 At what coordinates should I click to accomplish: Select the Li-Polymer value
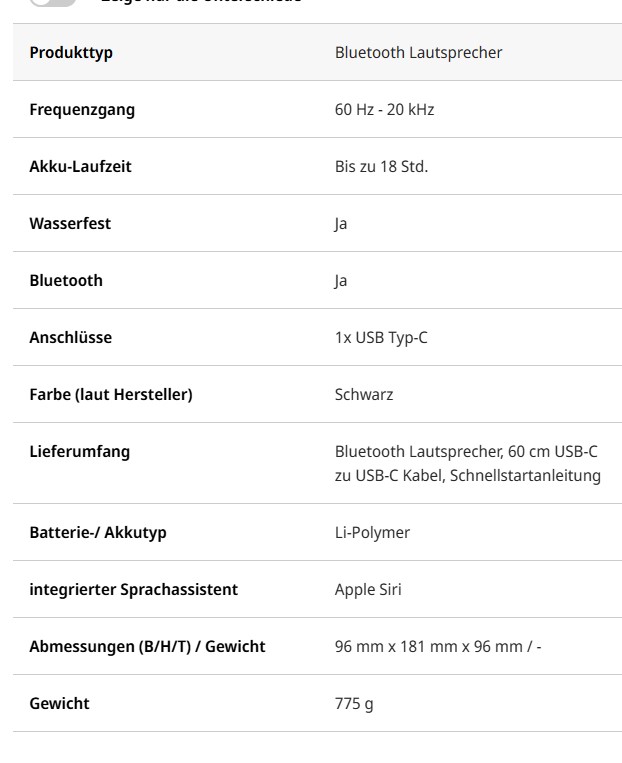click(x=372, y=533)
